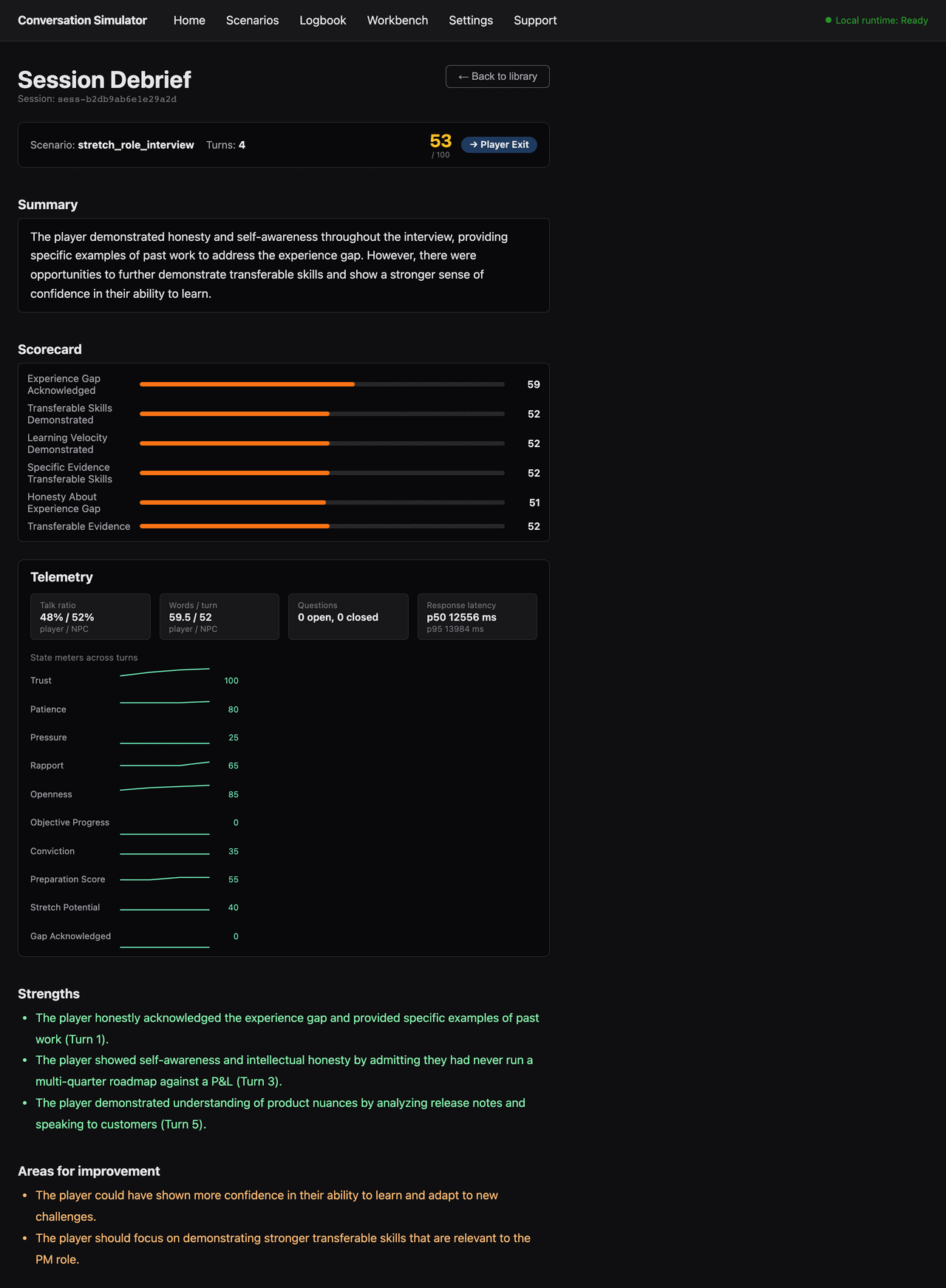946x1288 pixels.
Task: Select the improvement bullet about "more confidence"
Action: coord(267,1206)
